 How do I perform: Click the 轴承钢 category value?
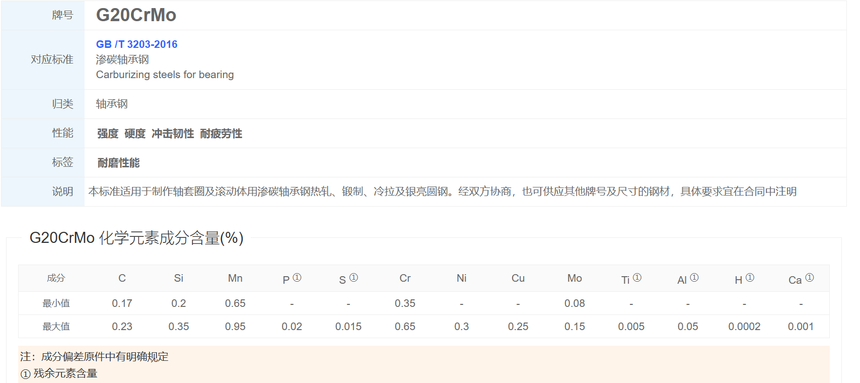(112, 104)
